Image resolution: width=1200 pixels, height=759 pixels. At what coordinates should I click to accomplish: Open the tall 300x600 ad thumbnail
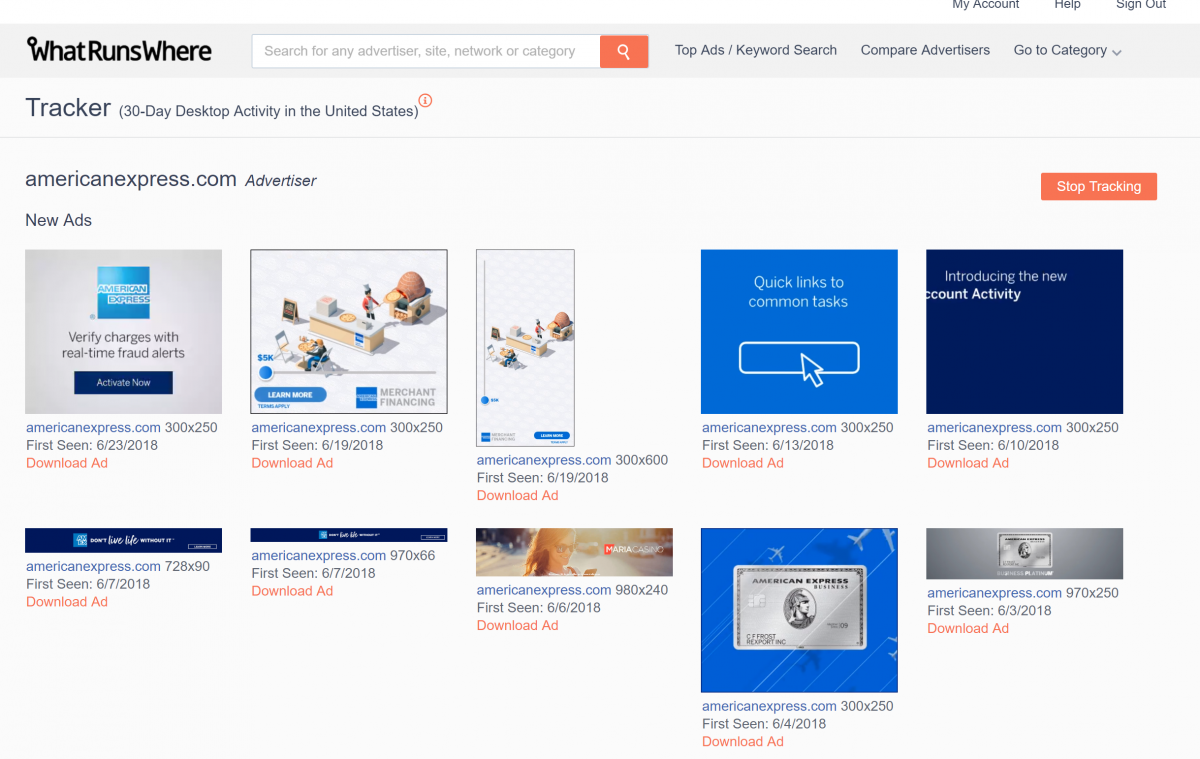(525, 347)
